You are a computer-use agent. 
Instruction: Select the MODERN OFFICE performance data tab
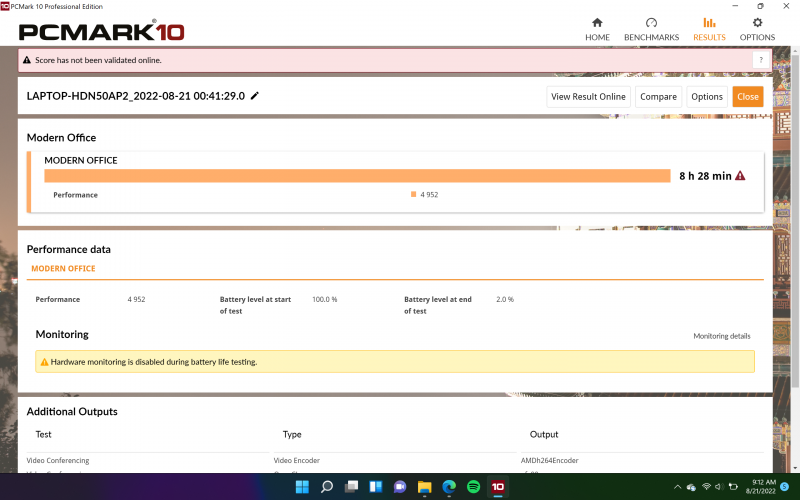click(x=63, y=268)
